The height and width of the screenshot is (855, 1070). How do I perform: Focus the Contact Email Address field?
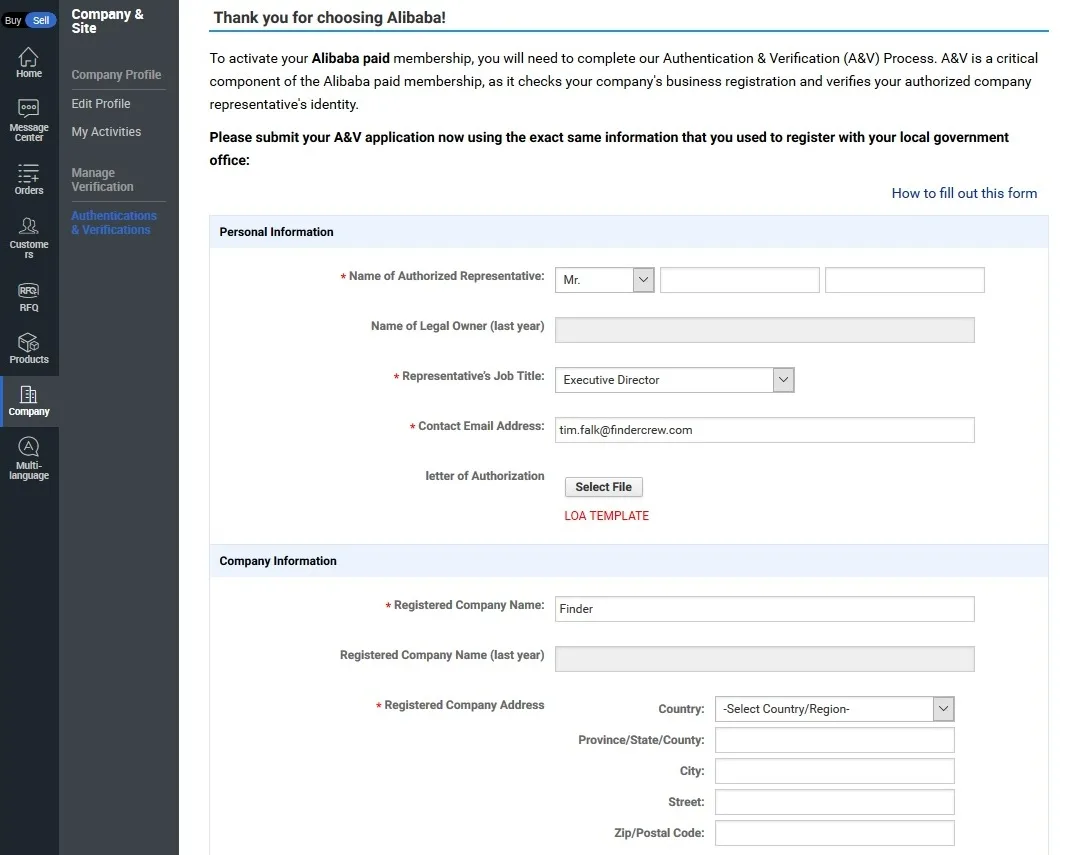click(764, 430)
